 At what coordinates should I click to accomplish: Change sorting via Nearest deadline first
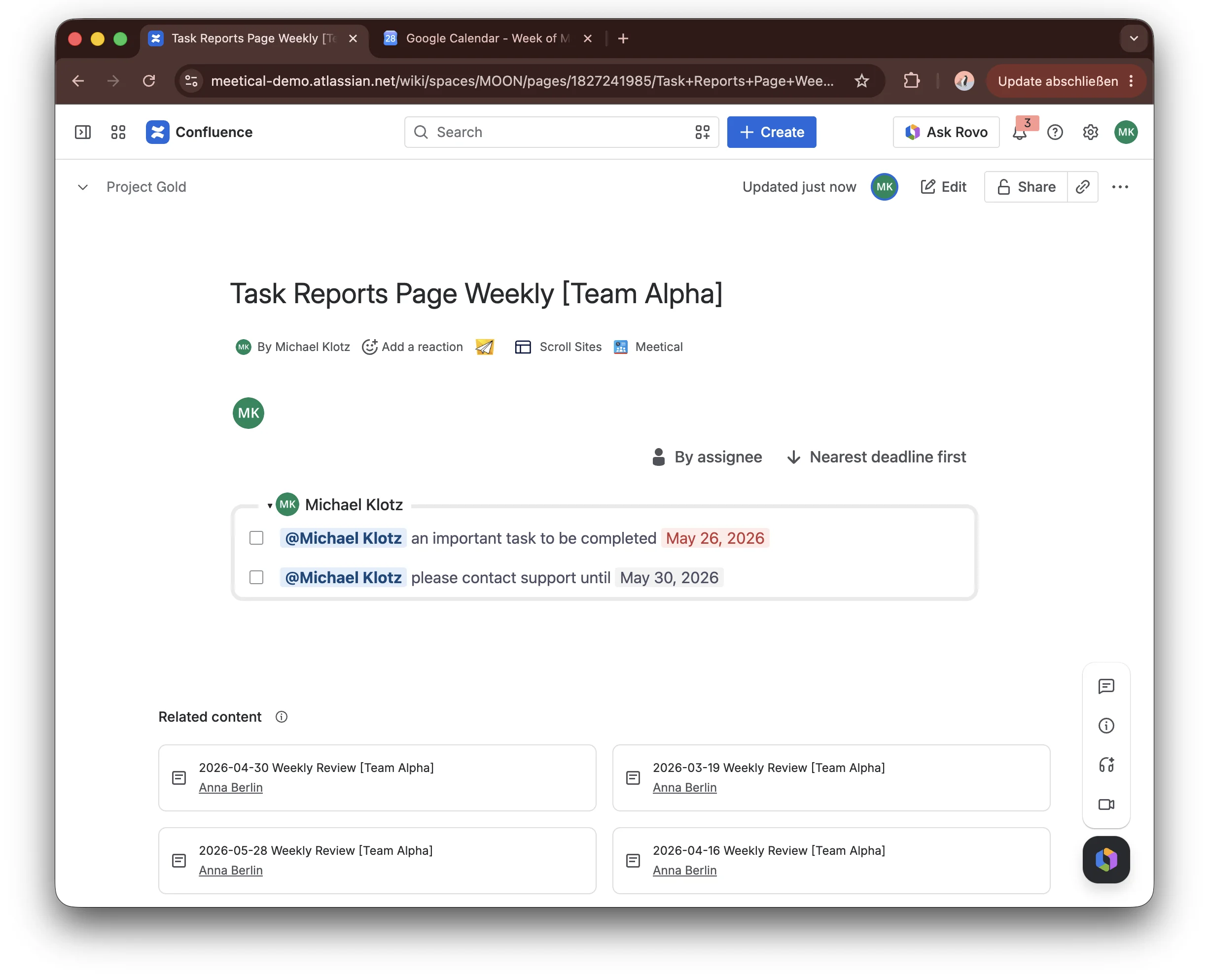(x=876, y=456)
